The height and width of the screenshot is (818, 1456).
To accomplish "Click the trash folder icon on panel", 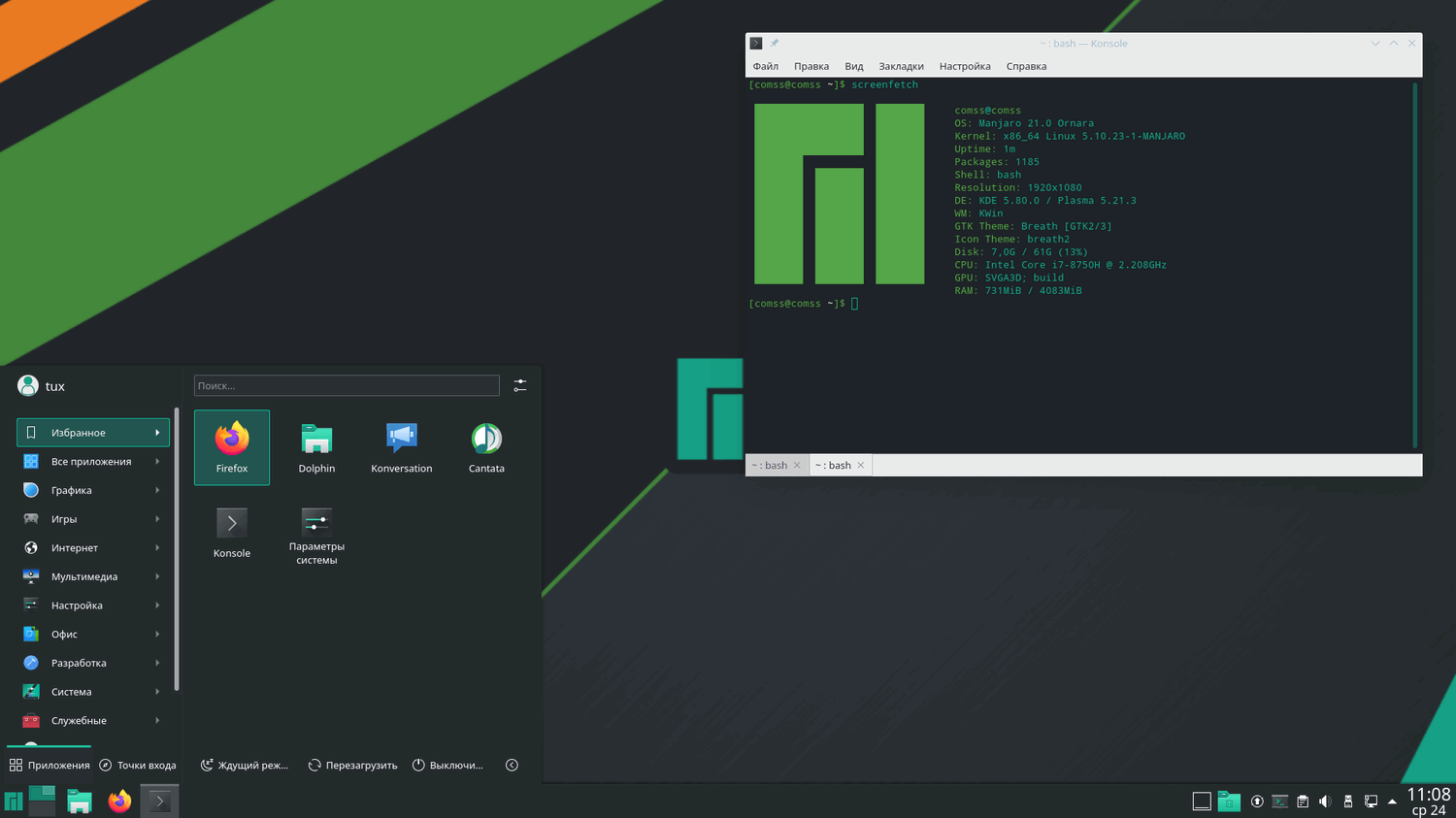I will [x=1229, y=802].
